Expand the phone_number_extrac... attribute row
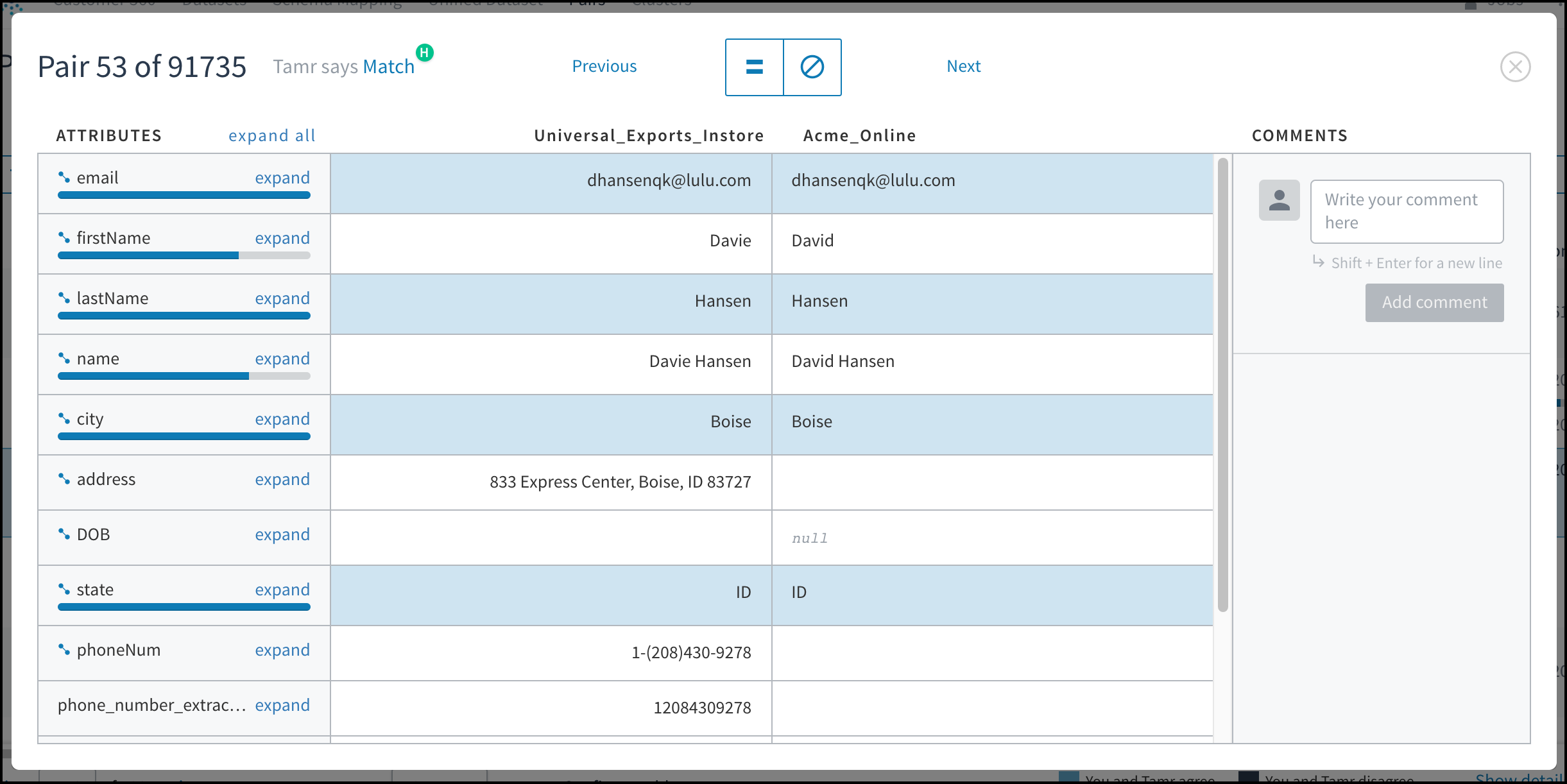The width and height of the screenshot is (1567, 784). [282, 705]
